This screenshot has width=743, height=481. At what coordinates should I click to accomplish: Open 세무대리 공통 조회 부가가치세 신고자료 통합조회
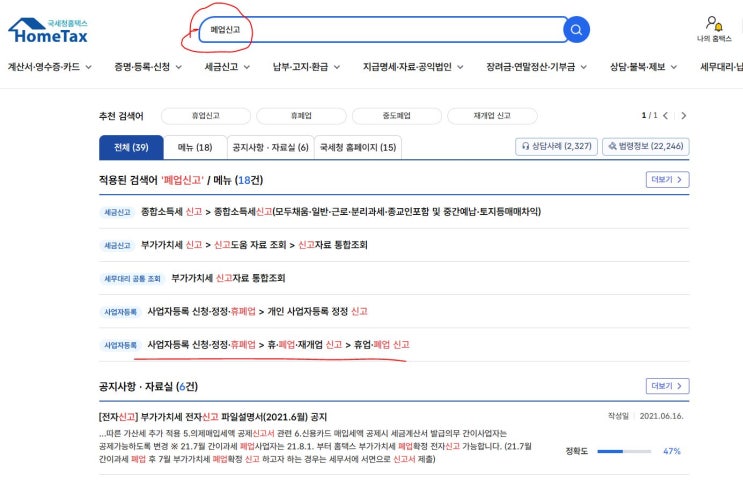click(228, 278)
